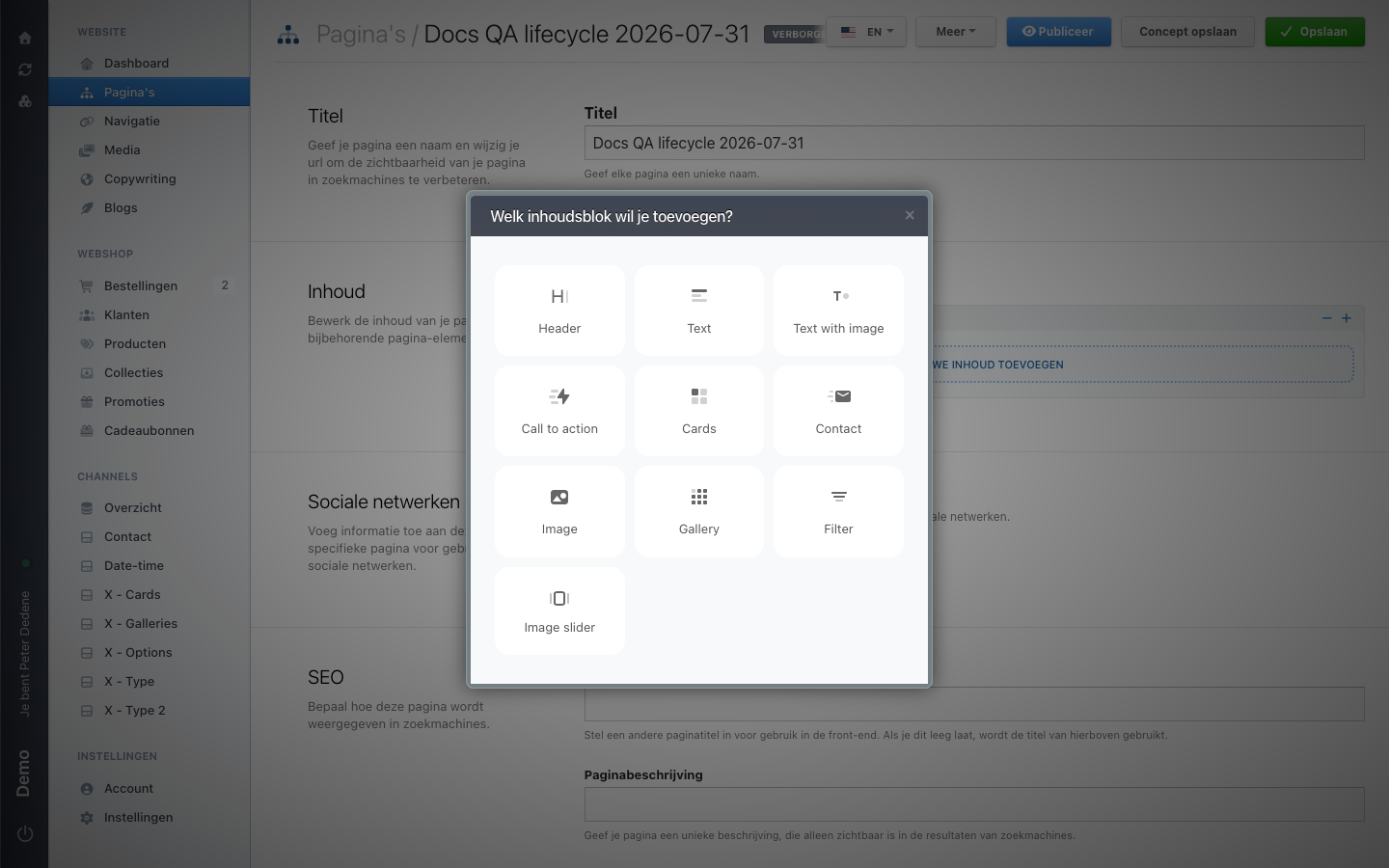Click the Publiceer button
1389x868 pixels.
[x=1058, y=32]
